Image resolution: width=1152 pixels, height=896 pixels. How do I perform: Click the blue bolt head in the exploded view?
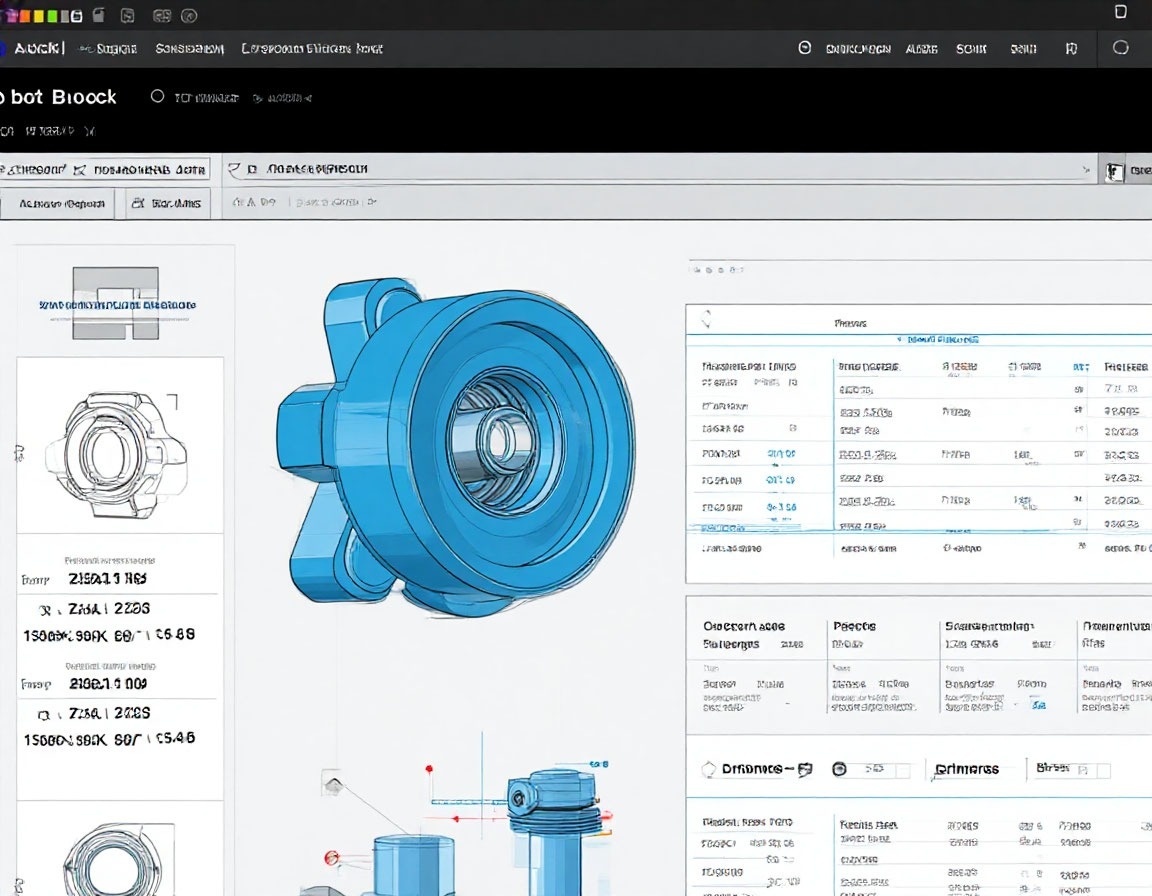pos(551,790)
